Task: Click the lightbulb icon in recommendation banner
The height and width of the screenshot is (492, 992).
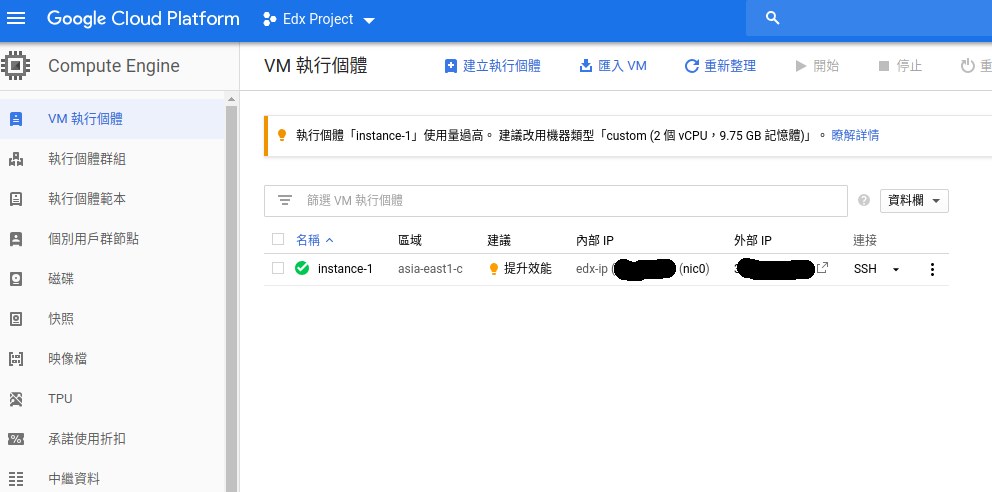Action: click(x=282, y=135)
